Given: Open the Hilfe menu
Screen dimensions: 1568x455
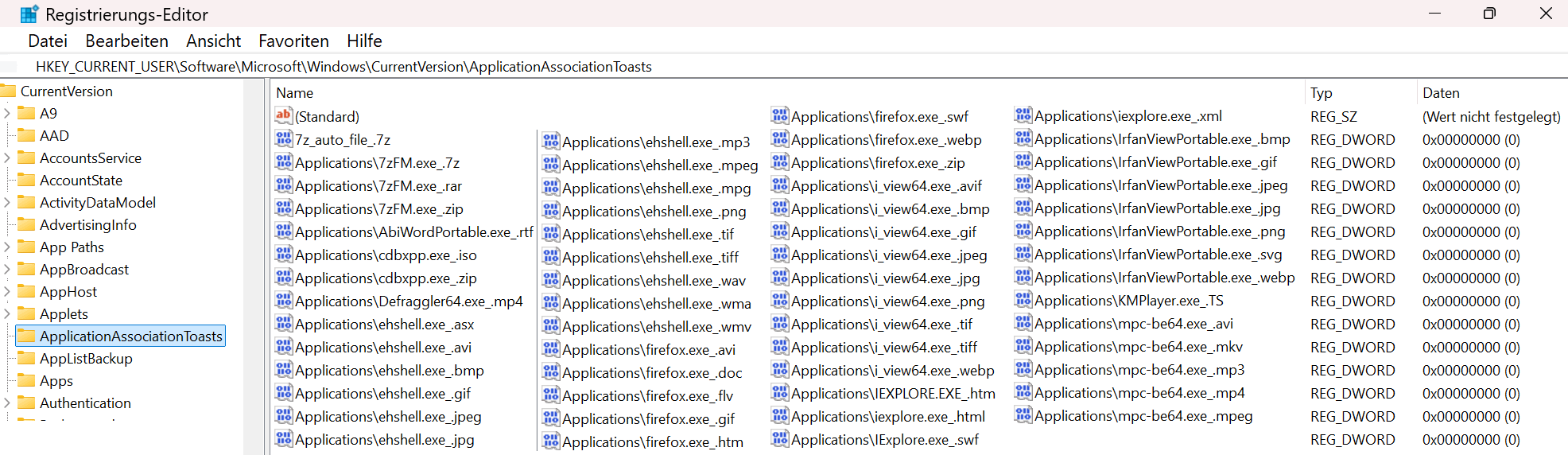Looking at the screenshot, I should (364, 41).
